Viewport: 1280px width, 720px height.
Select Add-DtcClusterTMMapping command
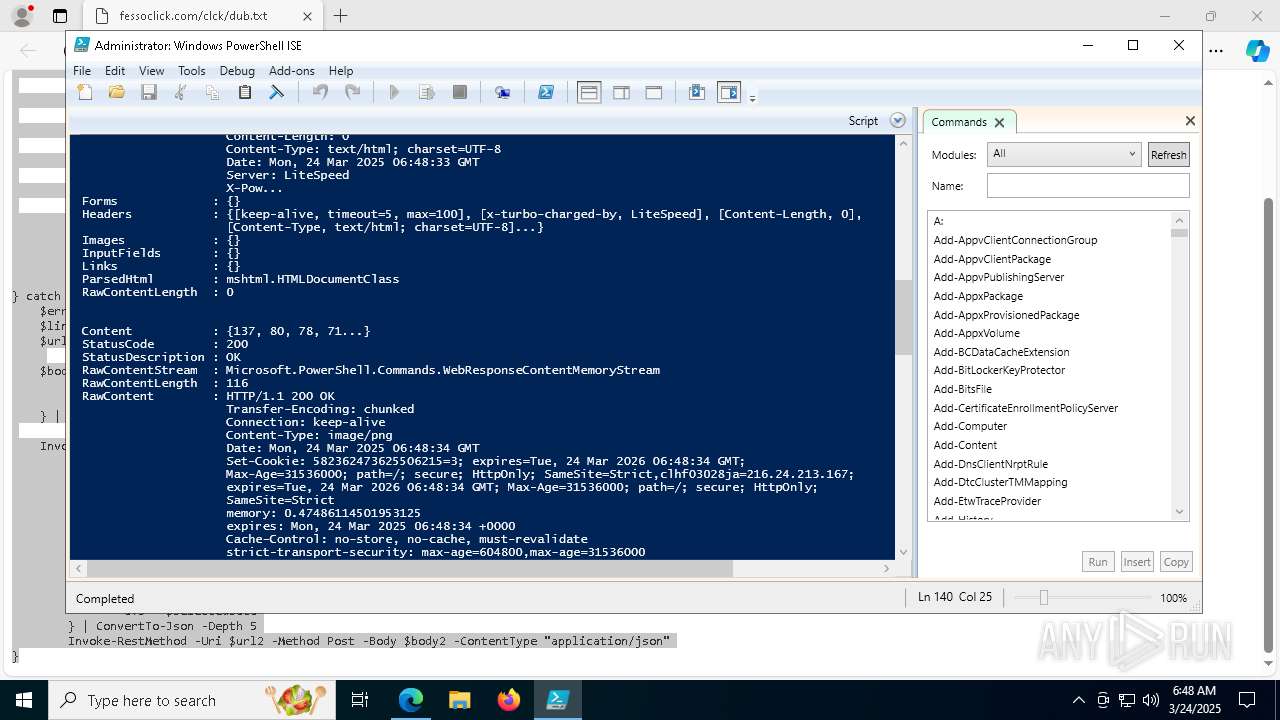(x=1000, y=482)
